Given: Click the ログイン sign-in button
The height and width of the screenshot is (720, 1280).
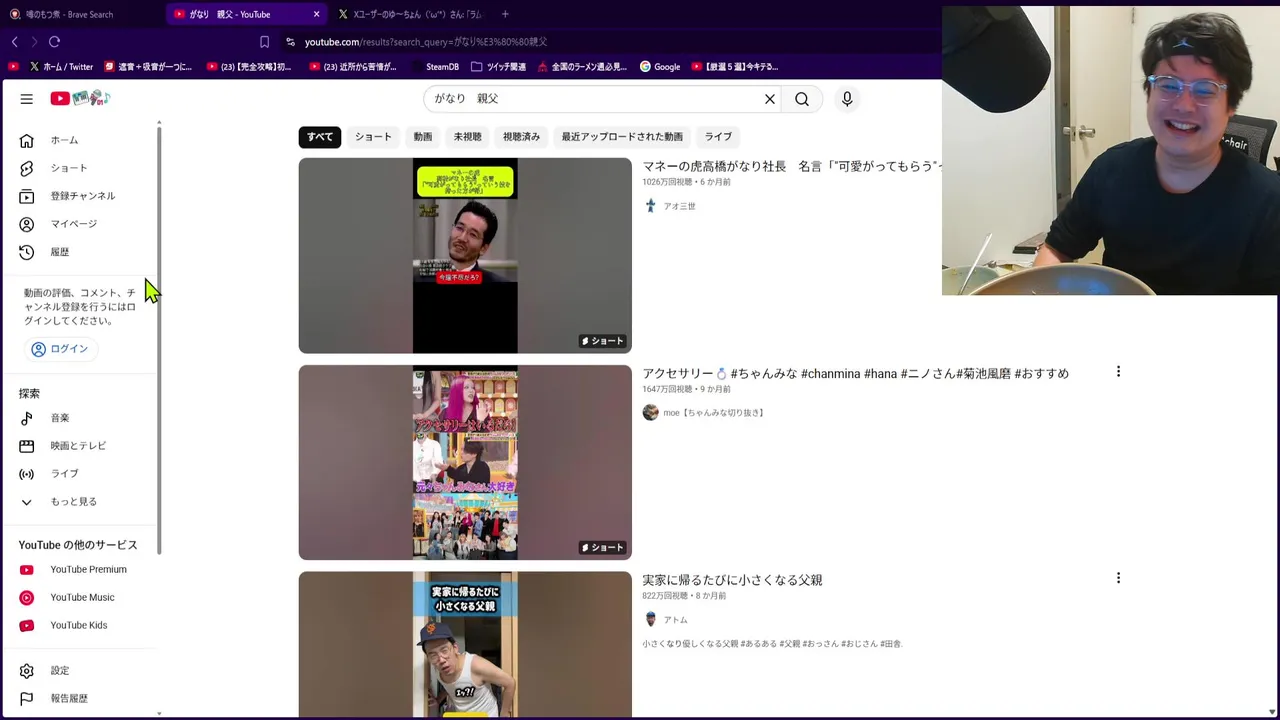Looking at the screenshot, I should click(x=60, y=349).
